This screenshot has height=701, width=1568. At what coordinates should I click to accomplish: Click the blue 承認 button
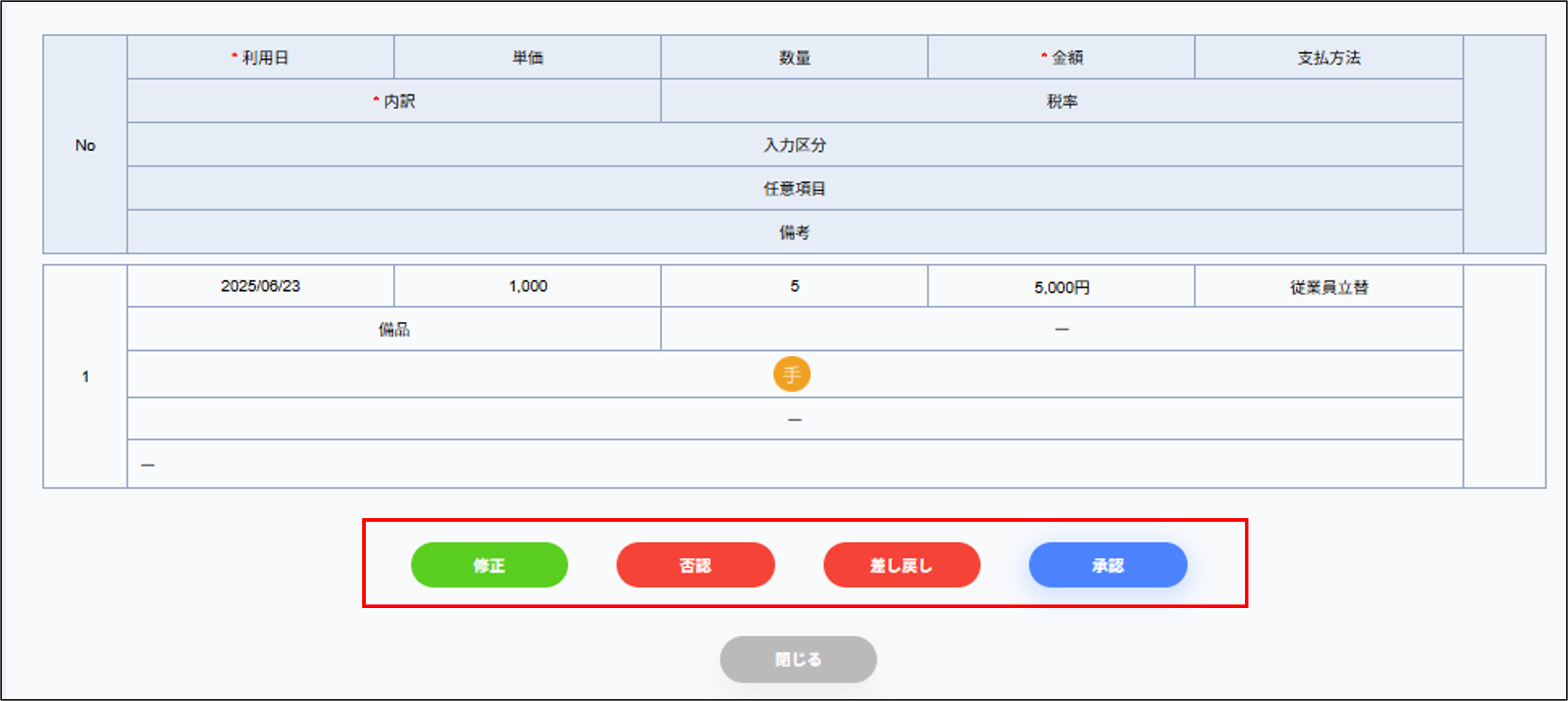click(1108, 565)
